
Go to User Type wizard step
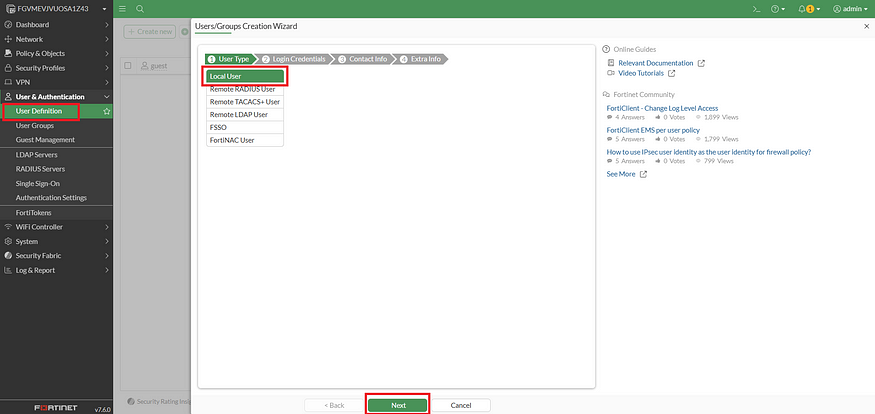(230, 59)
